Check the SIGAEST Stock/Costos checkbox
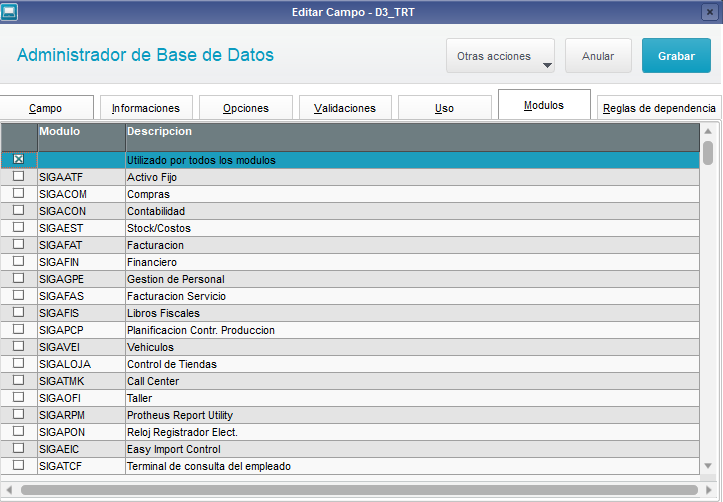The width and height of the screenshot is (723, 502). (x=18, y=227)
